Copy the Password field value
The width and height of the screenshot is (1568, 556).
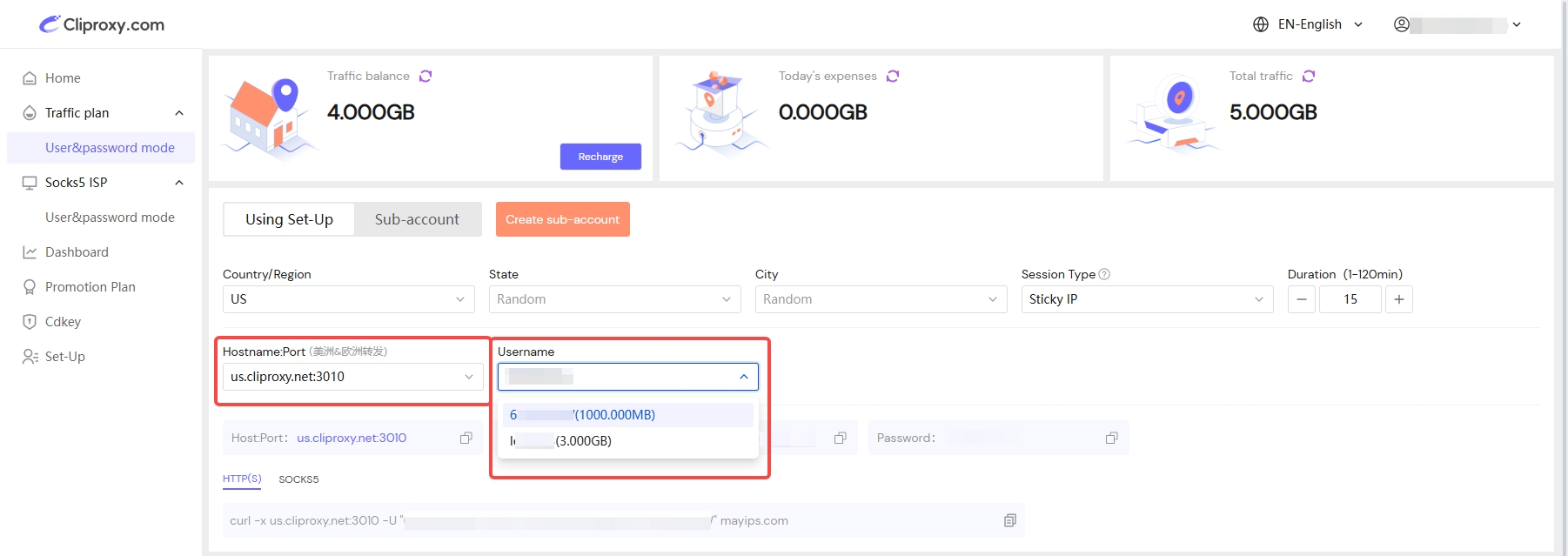(1111, 439)
